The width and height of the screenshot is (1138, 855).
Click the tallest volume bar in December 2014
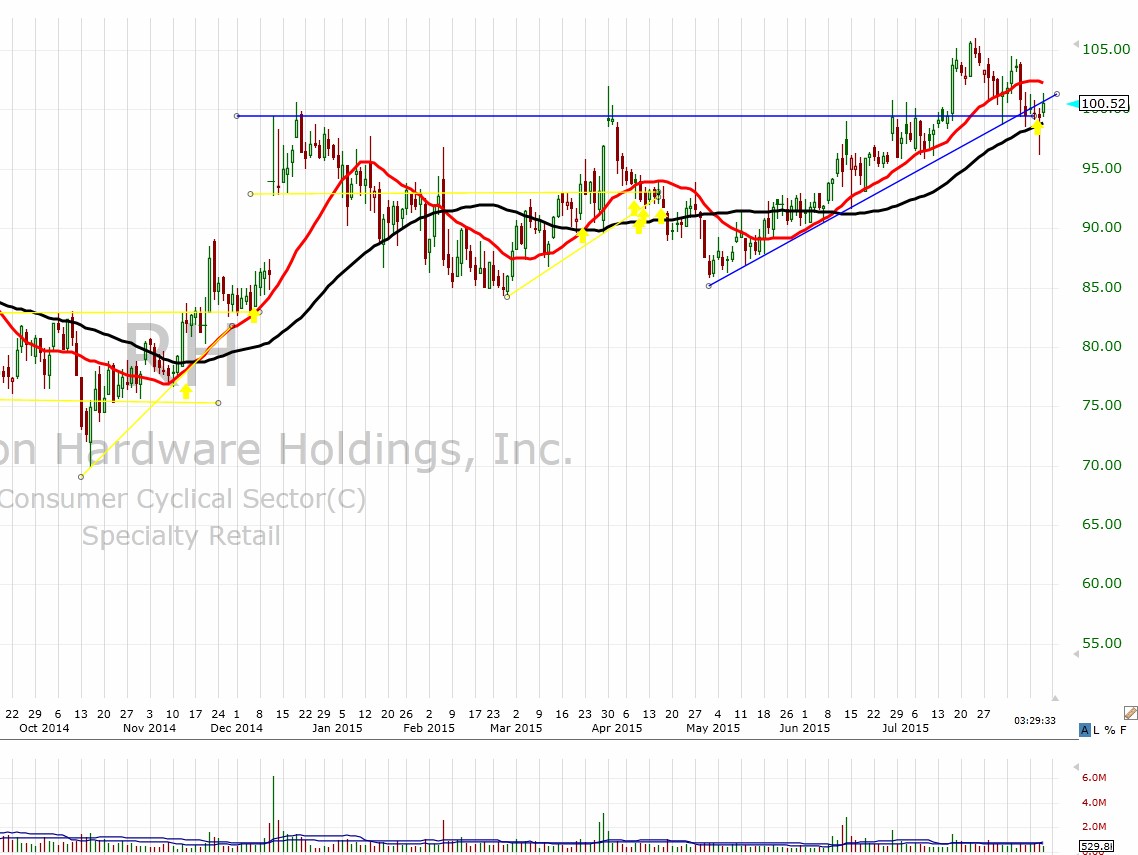274,814
